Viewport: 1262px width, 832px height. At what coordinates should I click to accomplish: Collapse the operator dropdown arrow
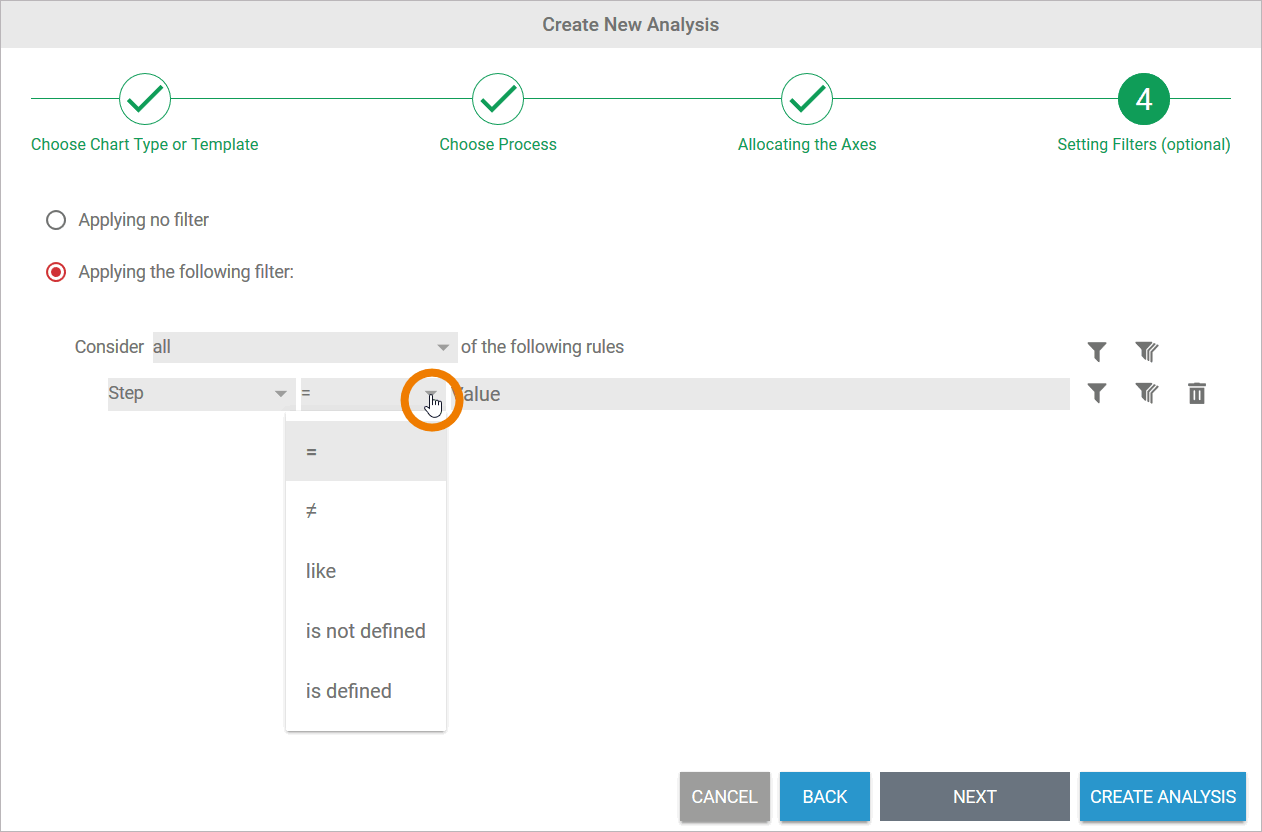431,394
